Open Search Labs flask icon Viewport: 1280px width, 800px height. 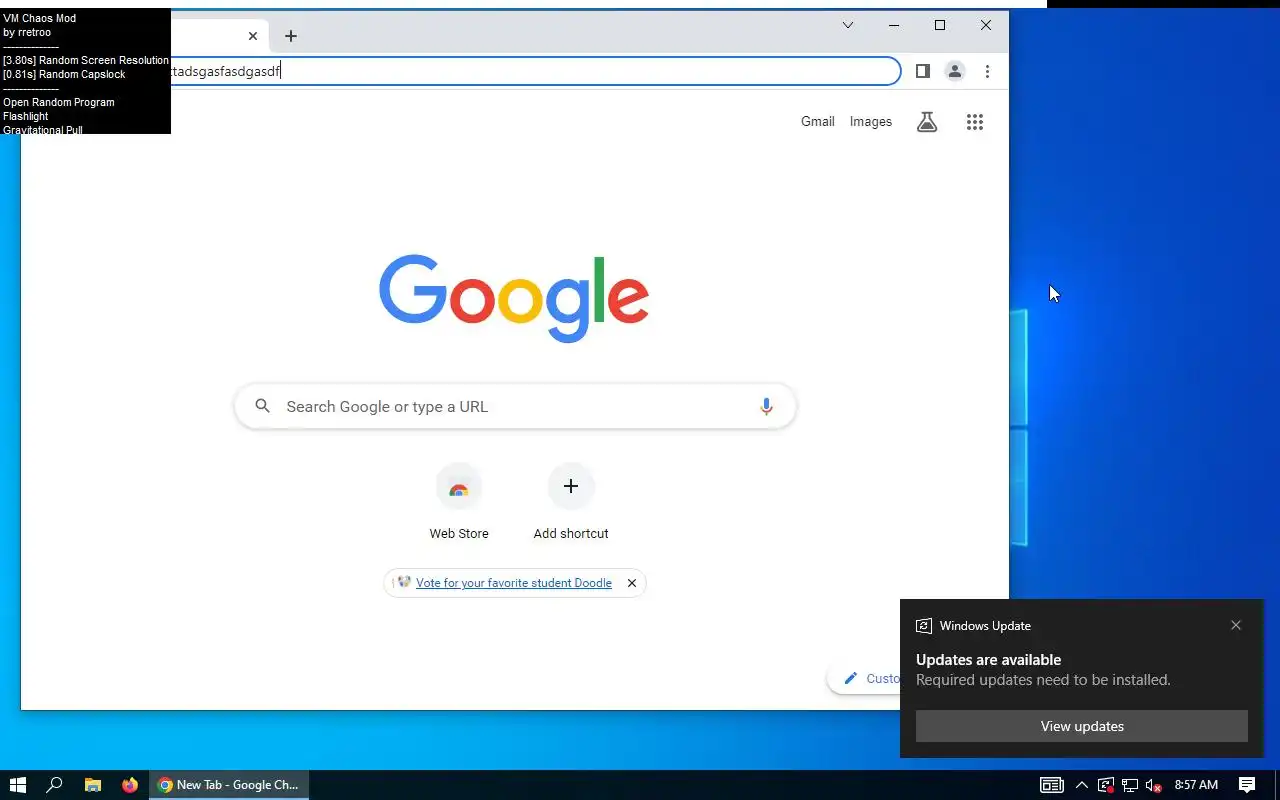927,122
